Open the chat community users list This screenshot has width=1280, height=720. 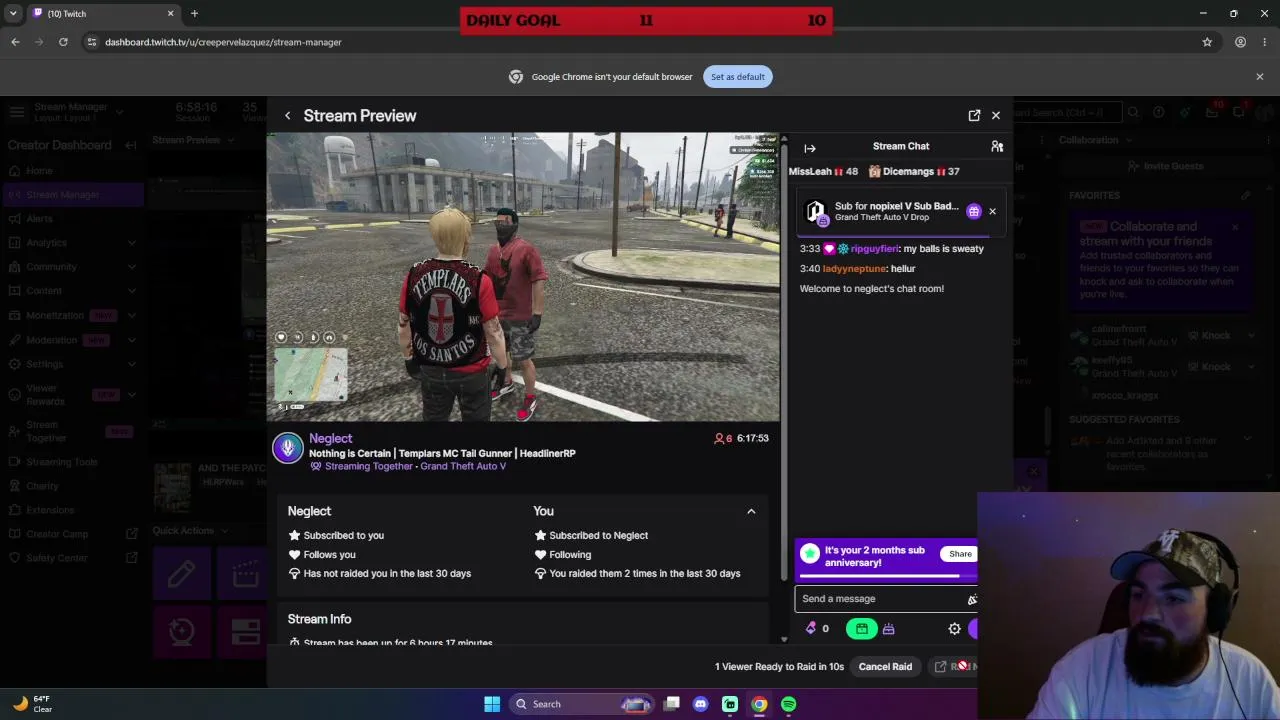pos(997,147)
